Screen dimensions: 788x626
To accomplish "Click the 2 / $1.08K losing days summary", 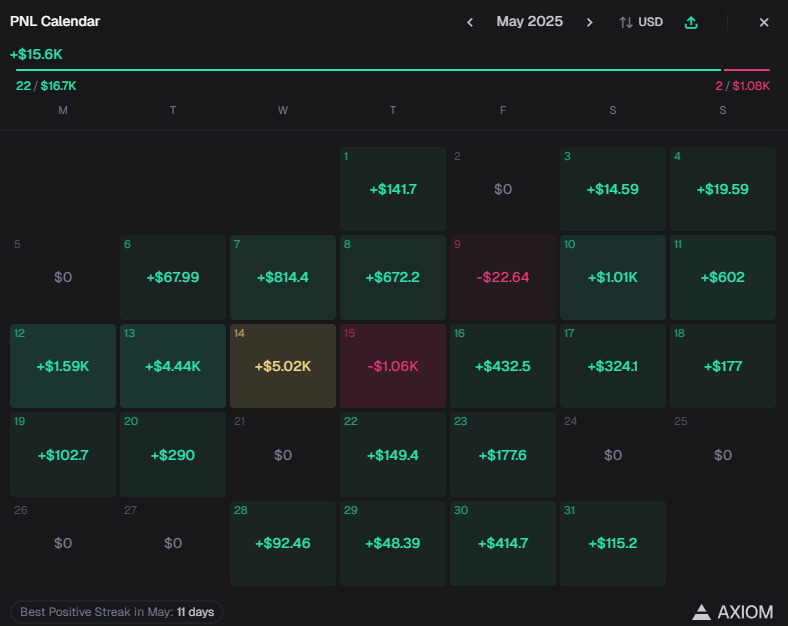I will pyautogui.click(x=742, y=86).
